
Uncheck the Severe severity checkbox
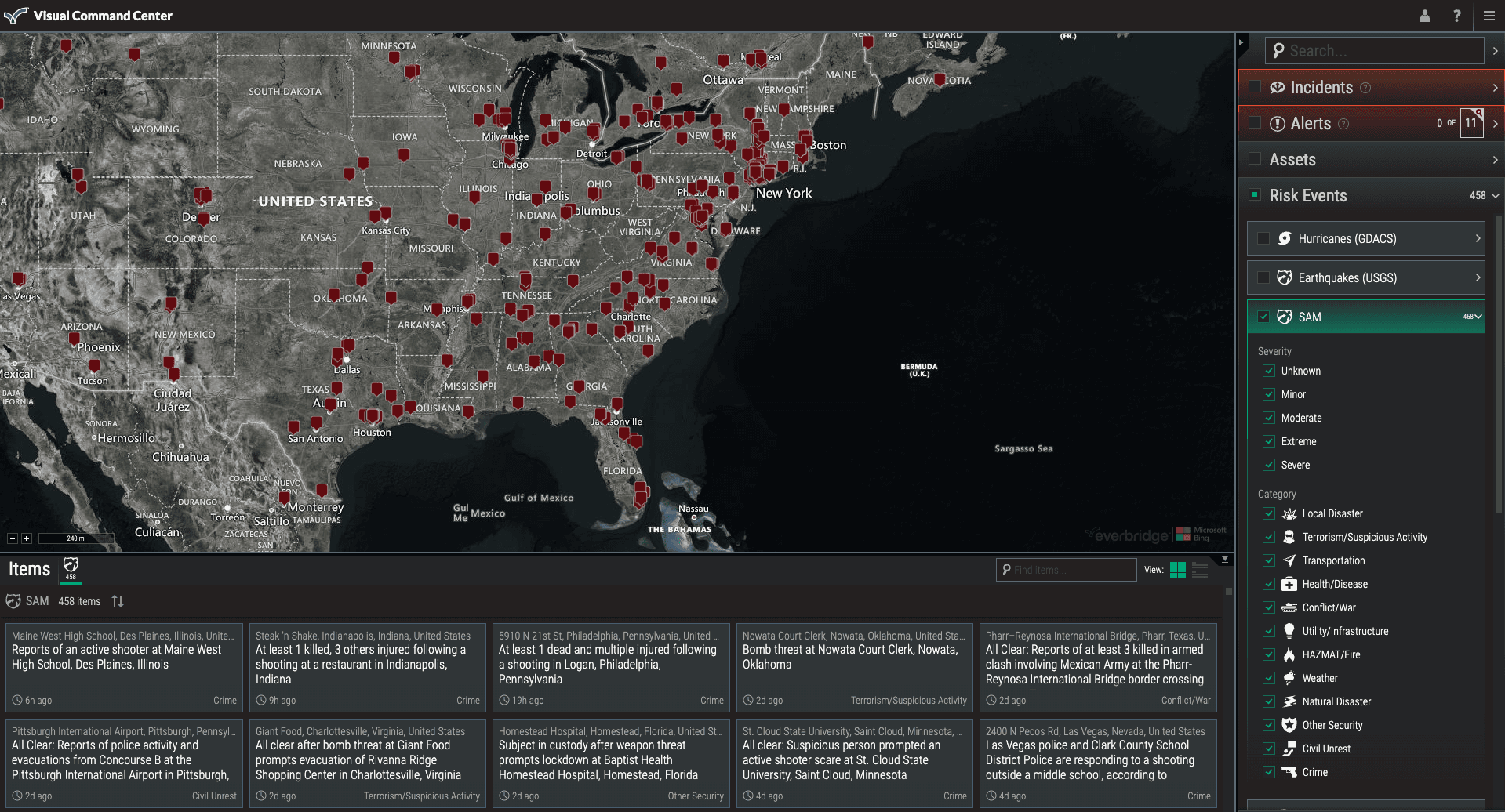pos(1269,465)
